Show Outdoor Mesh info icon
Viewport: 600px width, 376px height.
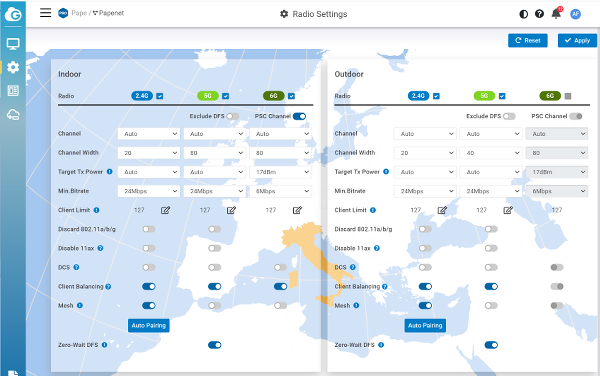pos(356,305)
